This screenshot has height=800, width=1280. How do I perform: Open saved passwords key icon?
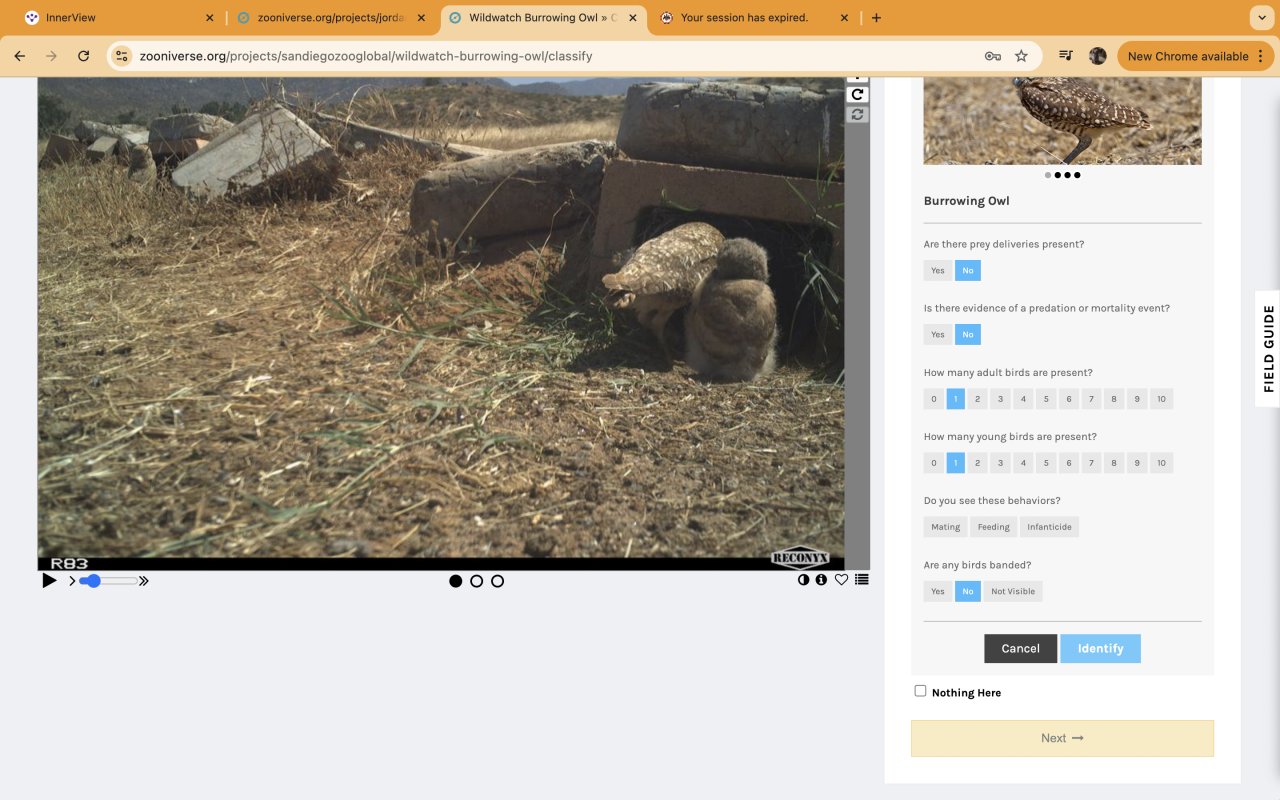tap(992, 56)
